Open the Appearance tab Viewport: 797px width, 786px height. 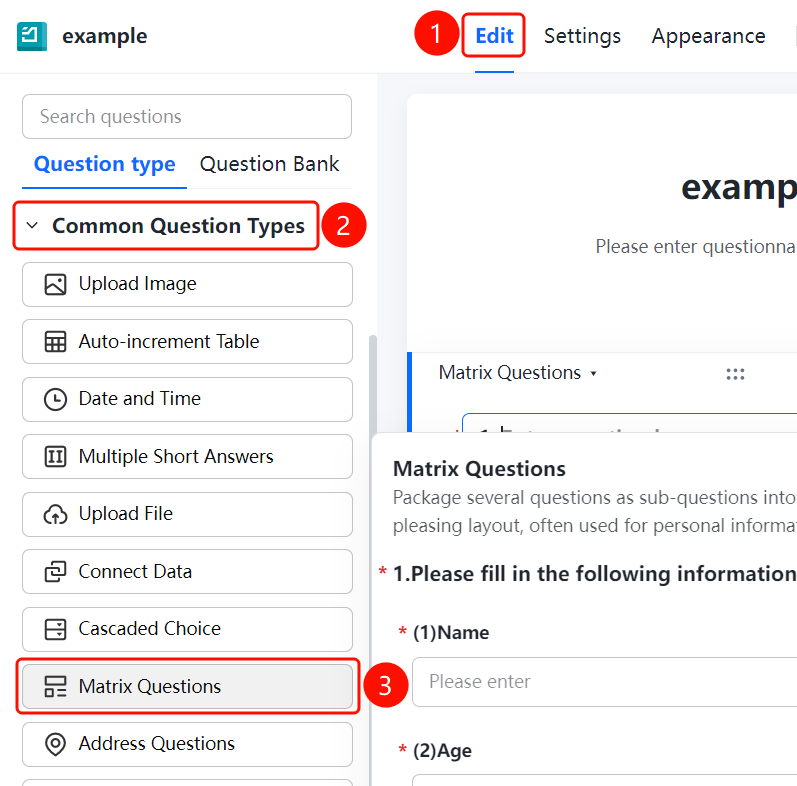708,36
